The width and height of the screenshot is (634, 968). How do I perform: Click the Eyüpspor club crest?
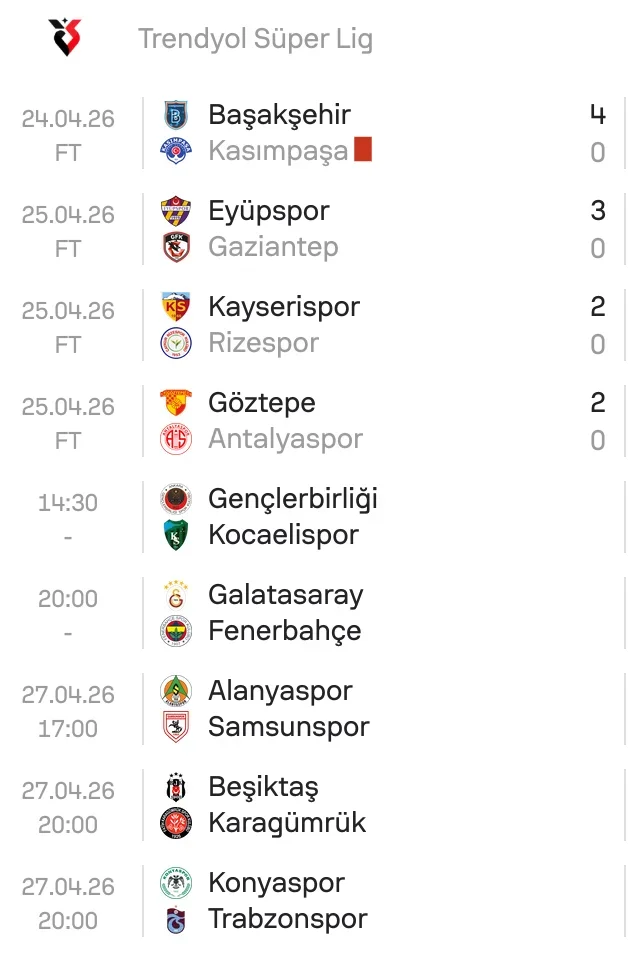point(176,211)
